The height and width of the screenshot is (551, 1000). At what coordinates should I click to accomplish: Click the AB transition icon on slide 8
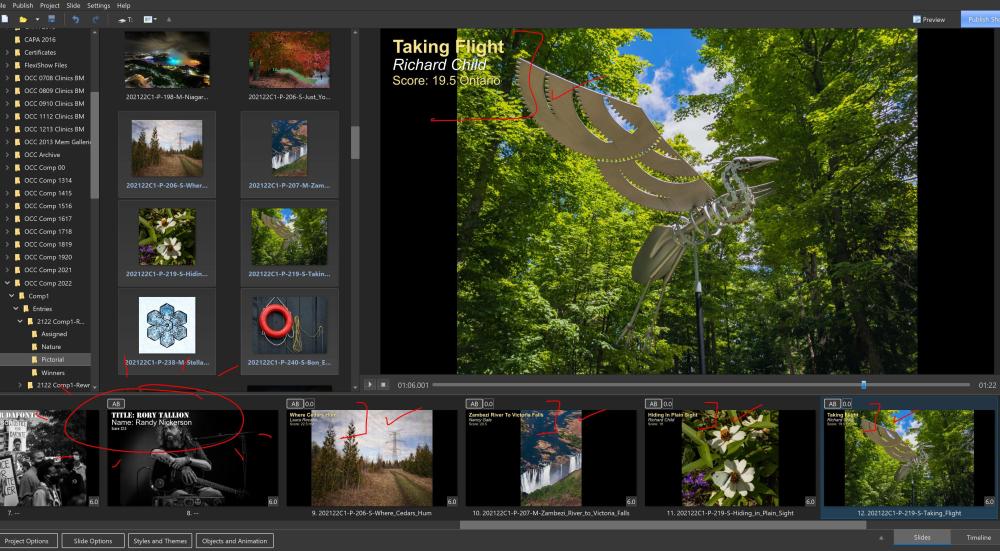click(x=115, y=404)
